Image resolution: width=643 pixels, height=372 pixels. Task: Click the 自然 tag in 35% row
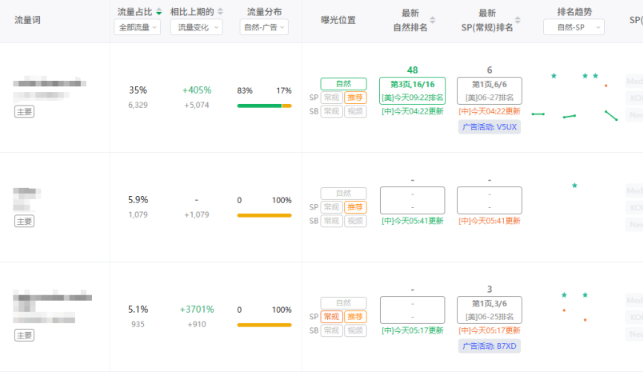343,84
